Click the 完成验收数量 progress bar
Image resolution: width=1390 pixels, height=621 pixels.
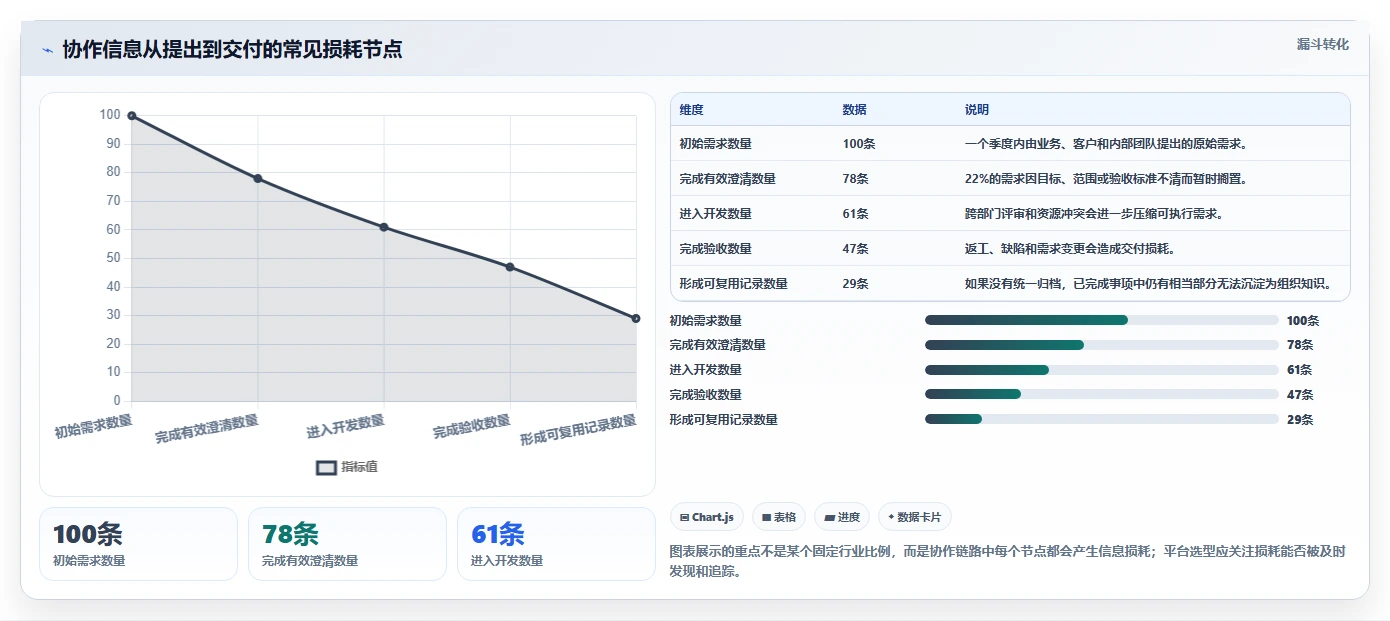point(1101,395)
